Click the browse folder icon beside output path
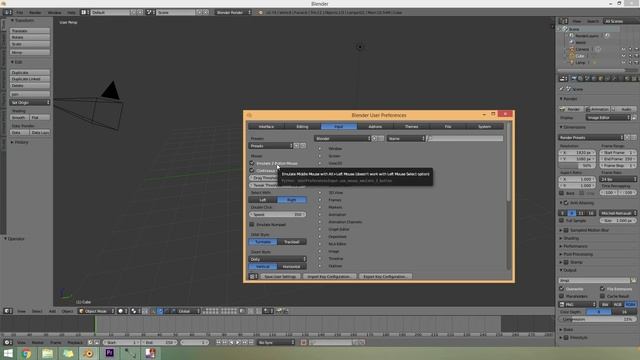 pos(633,280)
